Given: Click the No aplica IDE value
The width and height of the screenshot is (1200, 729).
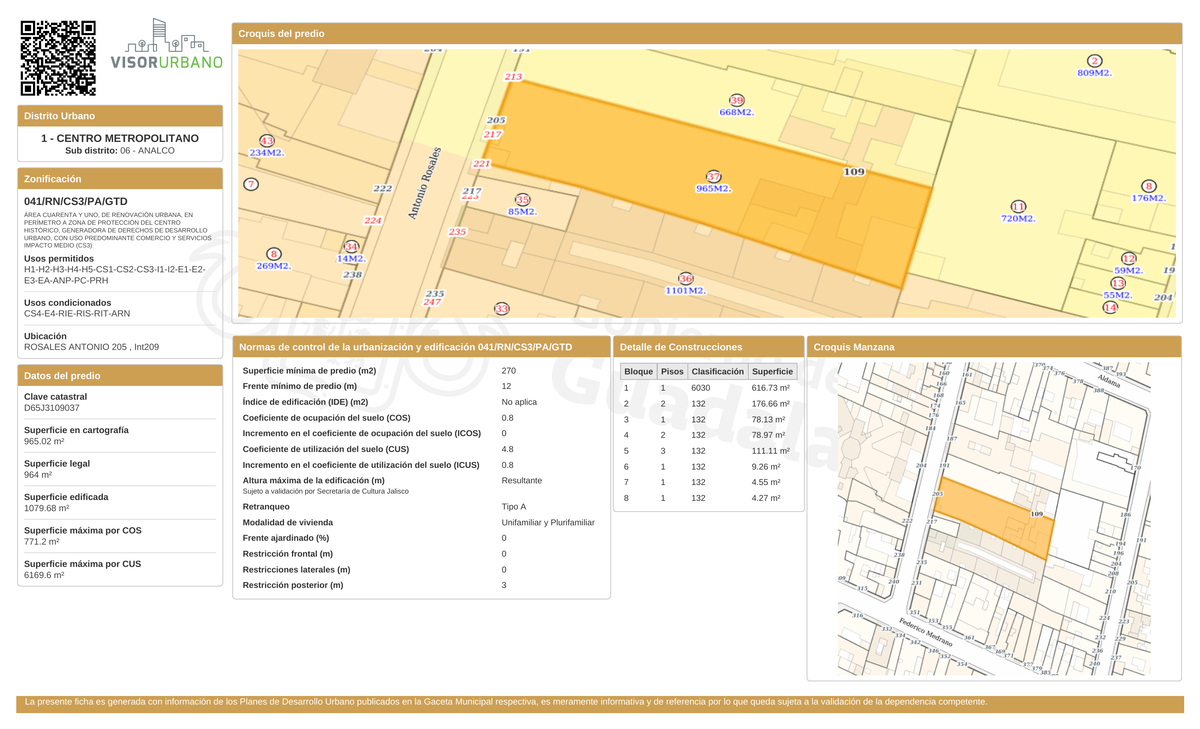Looking at the screenshot, I should pyautogui.click(x=519, y=402).
